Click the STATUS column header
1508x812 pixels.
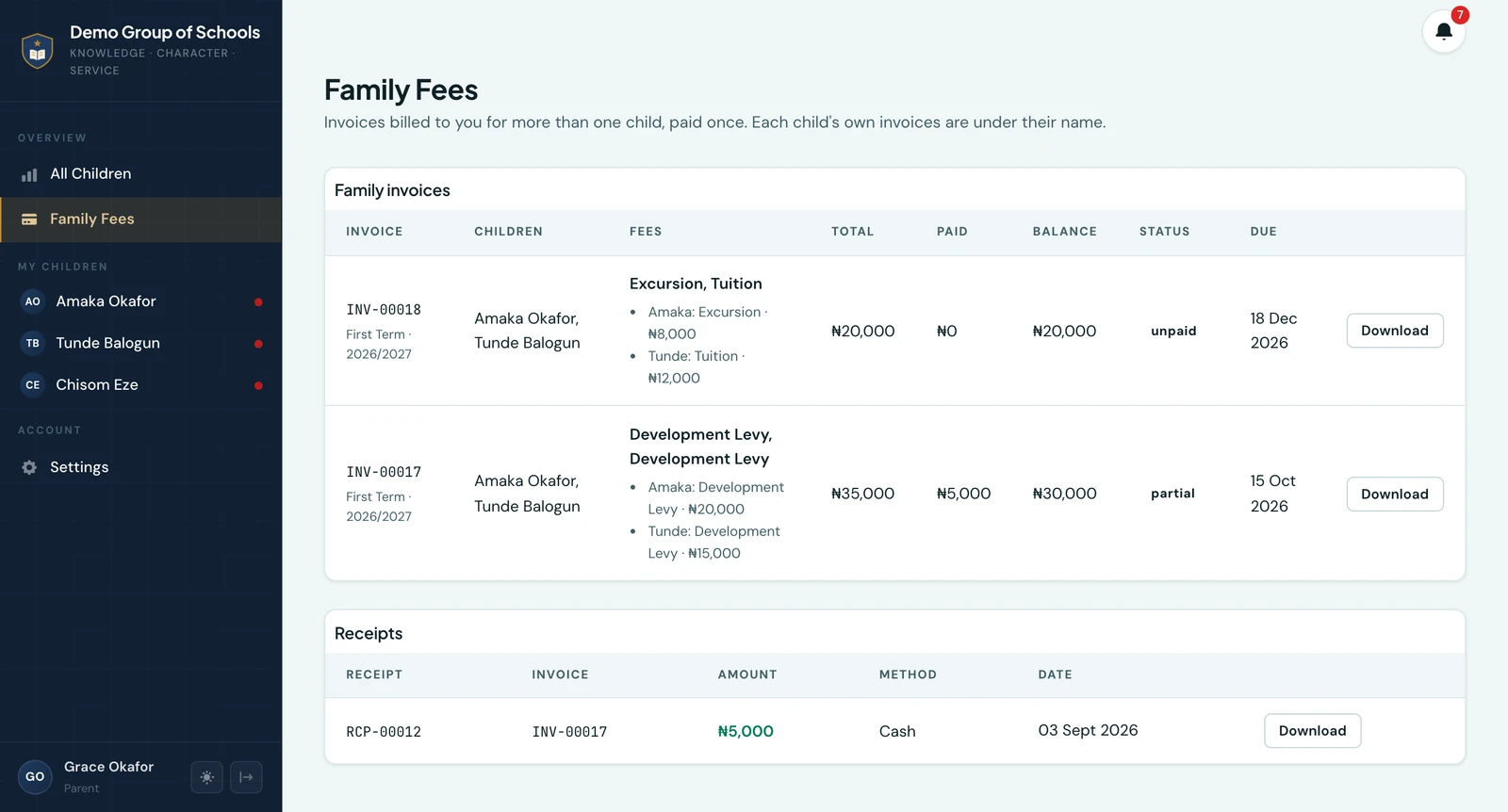pos(1164,232)
